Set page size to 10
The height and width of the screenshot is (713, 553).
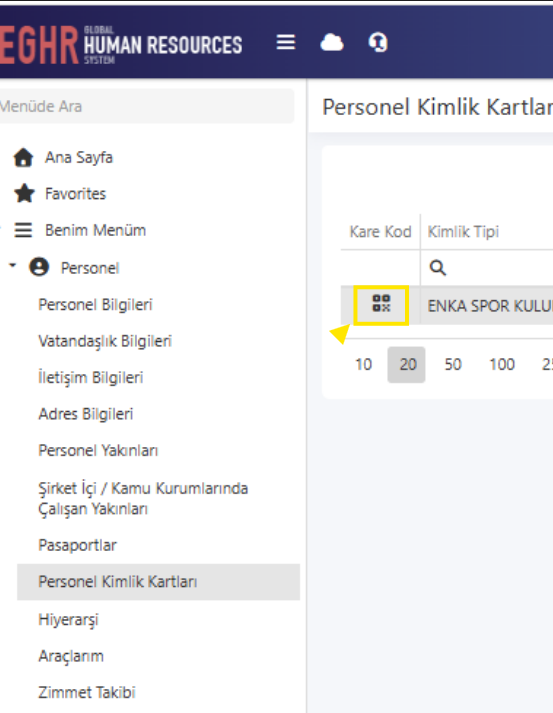tap(363, 364)
